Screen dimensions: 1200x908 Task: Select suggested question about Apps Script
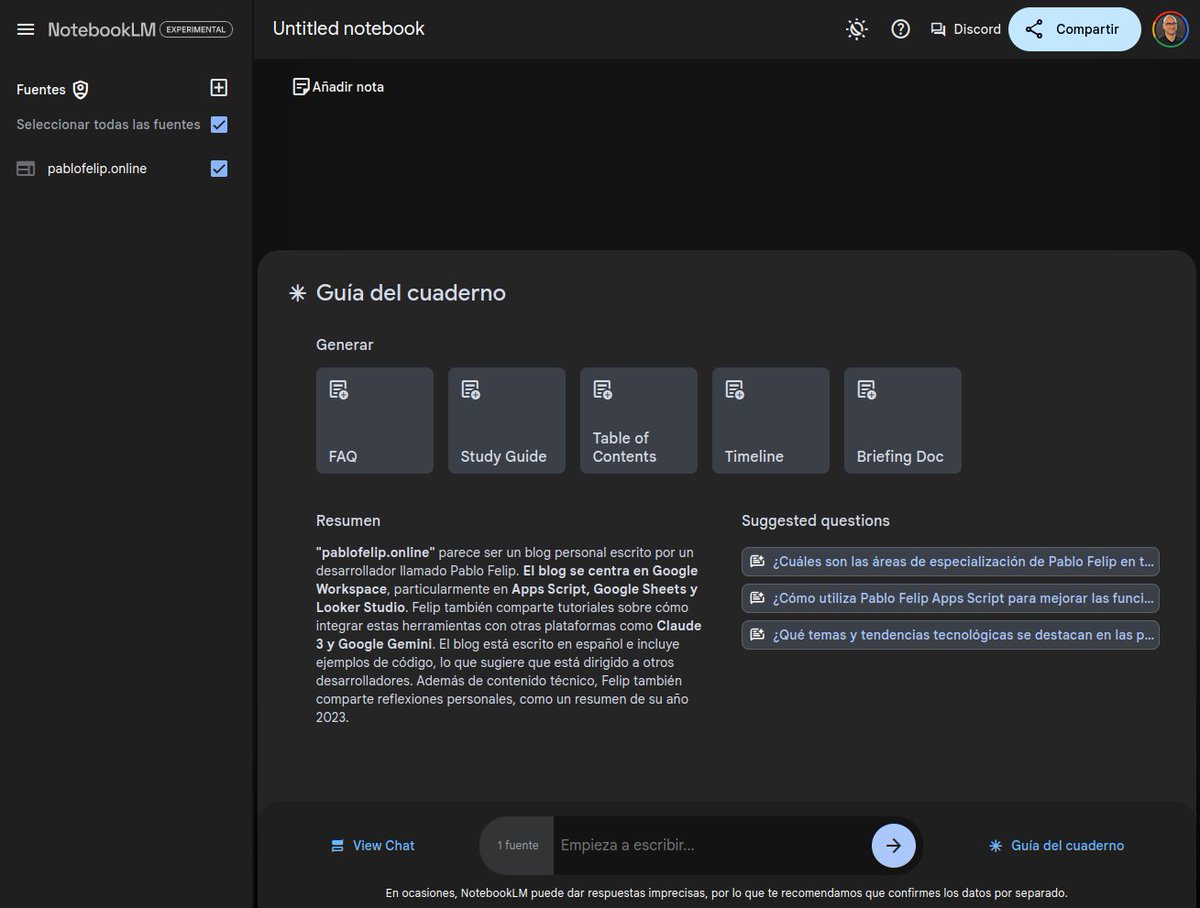click(951, 598)
